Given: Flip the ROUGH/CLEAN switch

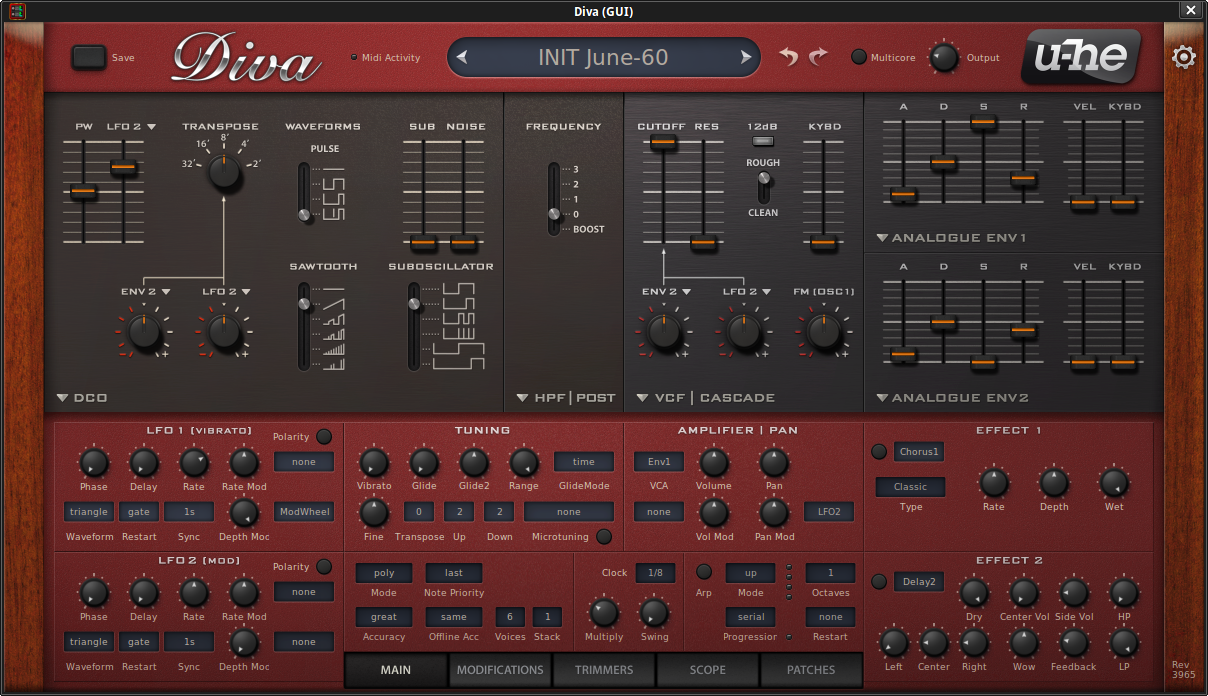Looking at the screenshot, I should tap(764, 187).
